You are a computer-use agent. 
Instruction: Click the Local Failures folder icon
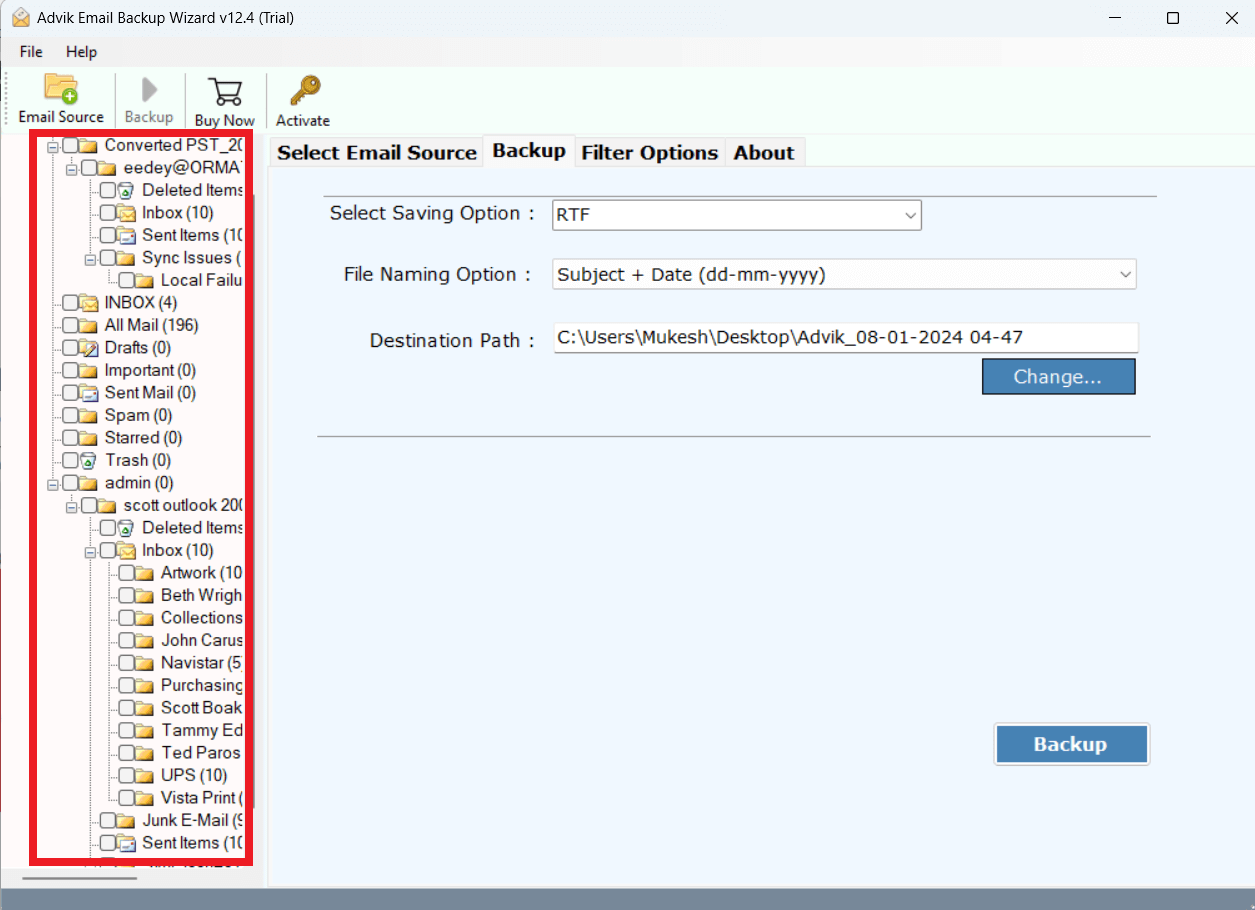[x=146, y=280]
